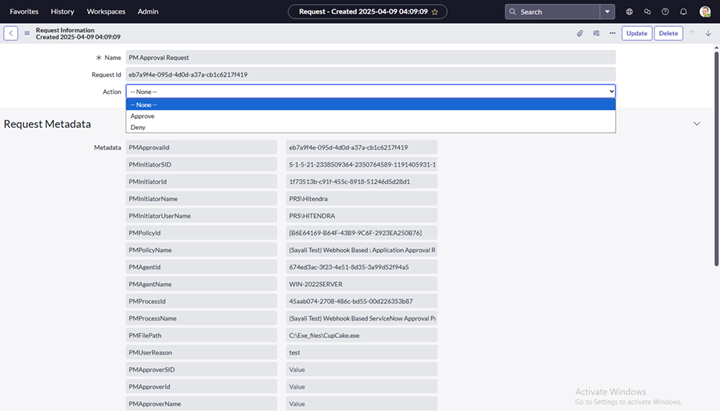720x411 pixels.
Task: Open the personalize form settings icon
Action: (596, 33)
